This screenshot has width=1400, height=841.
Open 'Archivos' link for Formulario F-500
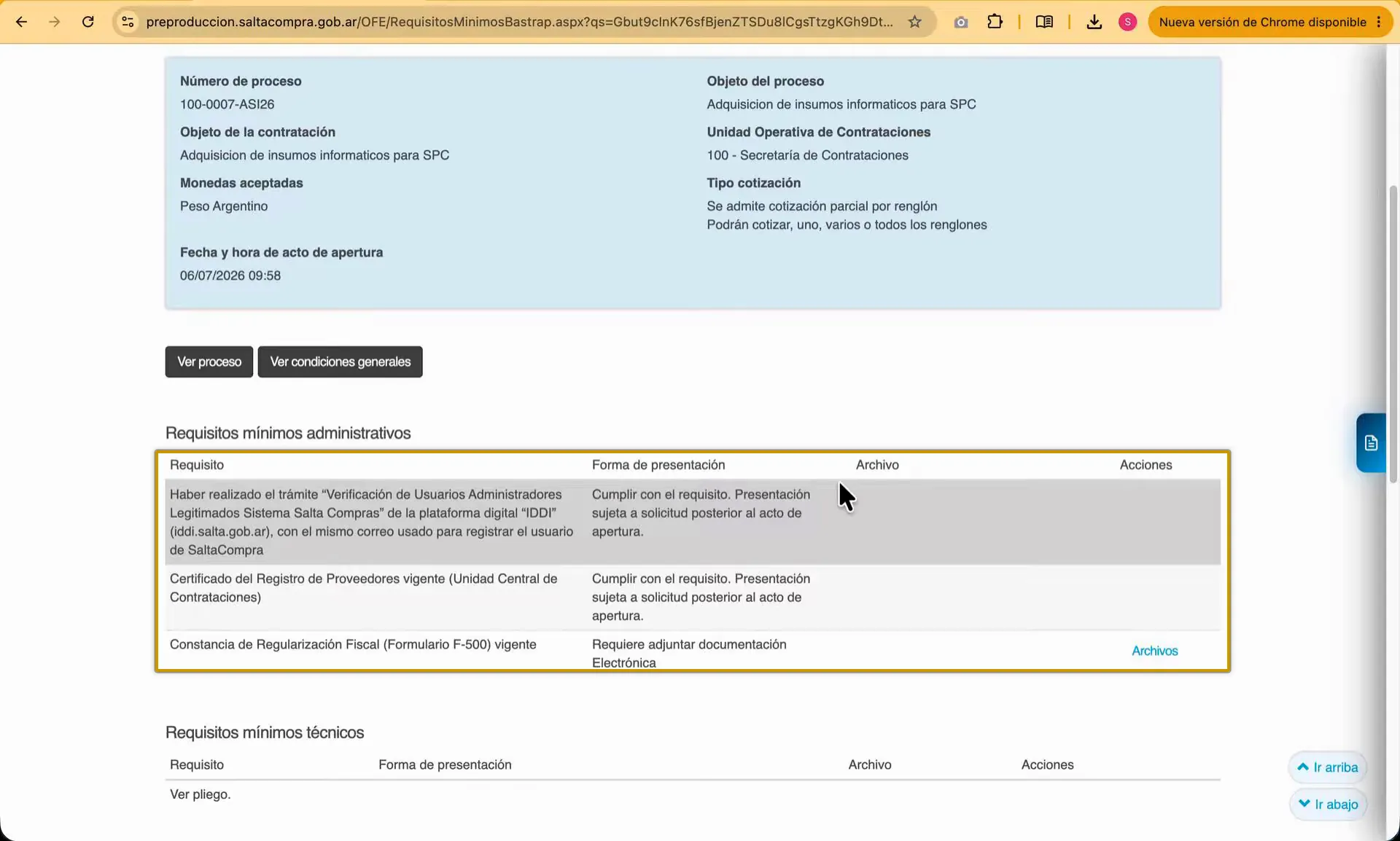pyautogui.click(x=1154, y=651)
